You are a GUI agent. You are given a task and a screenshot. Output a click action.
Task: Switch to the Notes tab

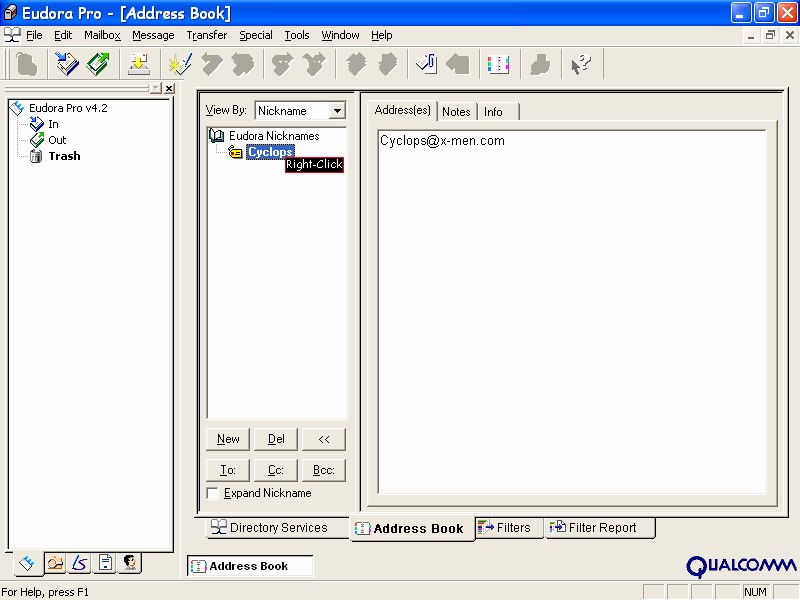pos(456,112)
